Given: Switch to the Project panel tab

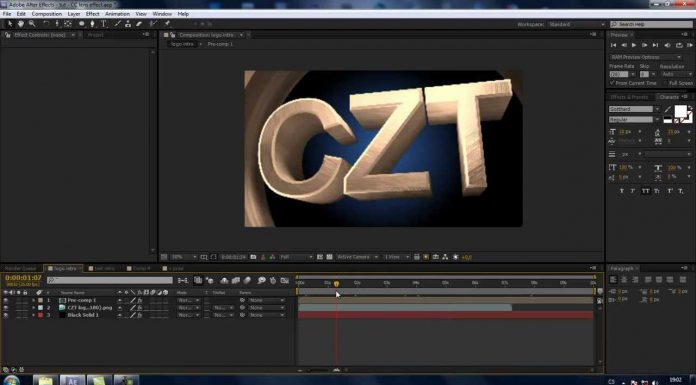Looking at the screenshot, I should point(95,35).
